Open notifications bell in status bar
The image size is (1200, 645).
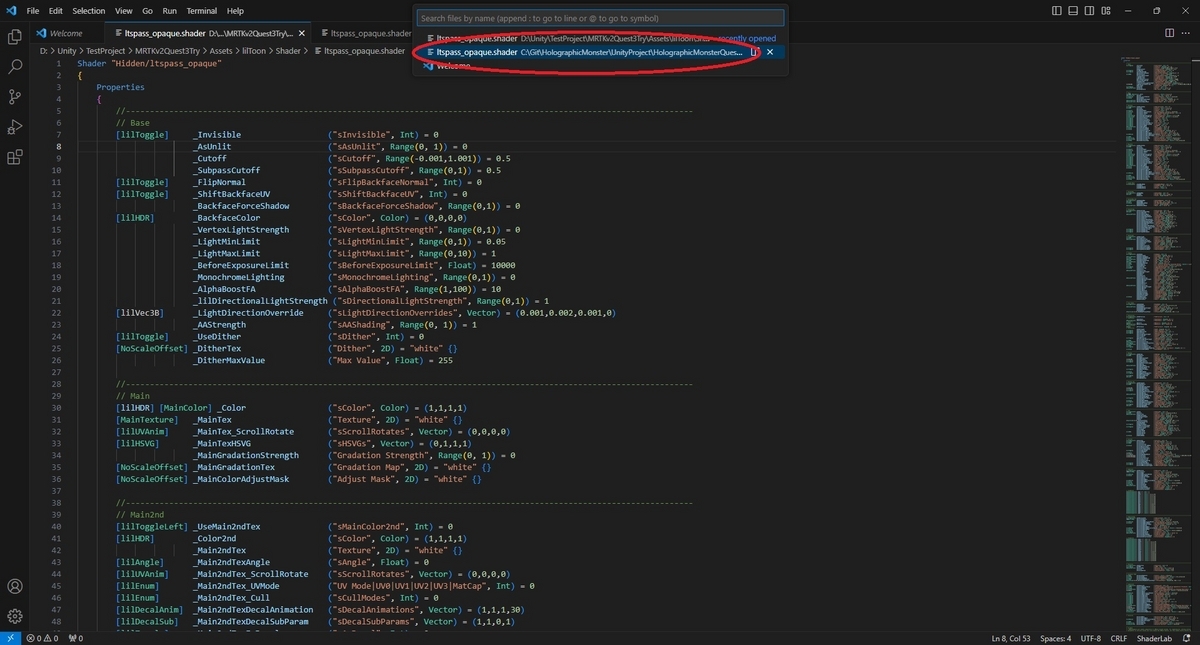(x=1186, y=638)
